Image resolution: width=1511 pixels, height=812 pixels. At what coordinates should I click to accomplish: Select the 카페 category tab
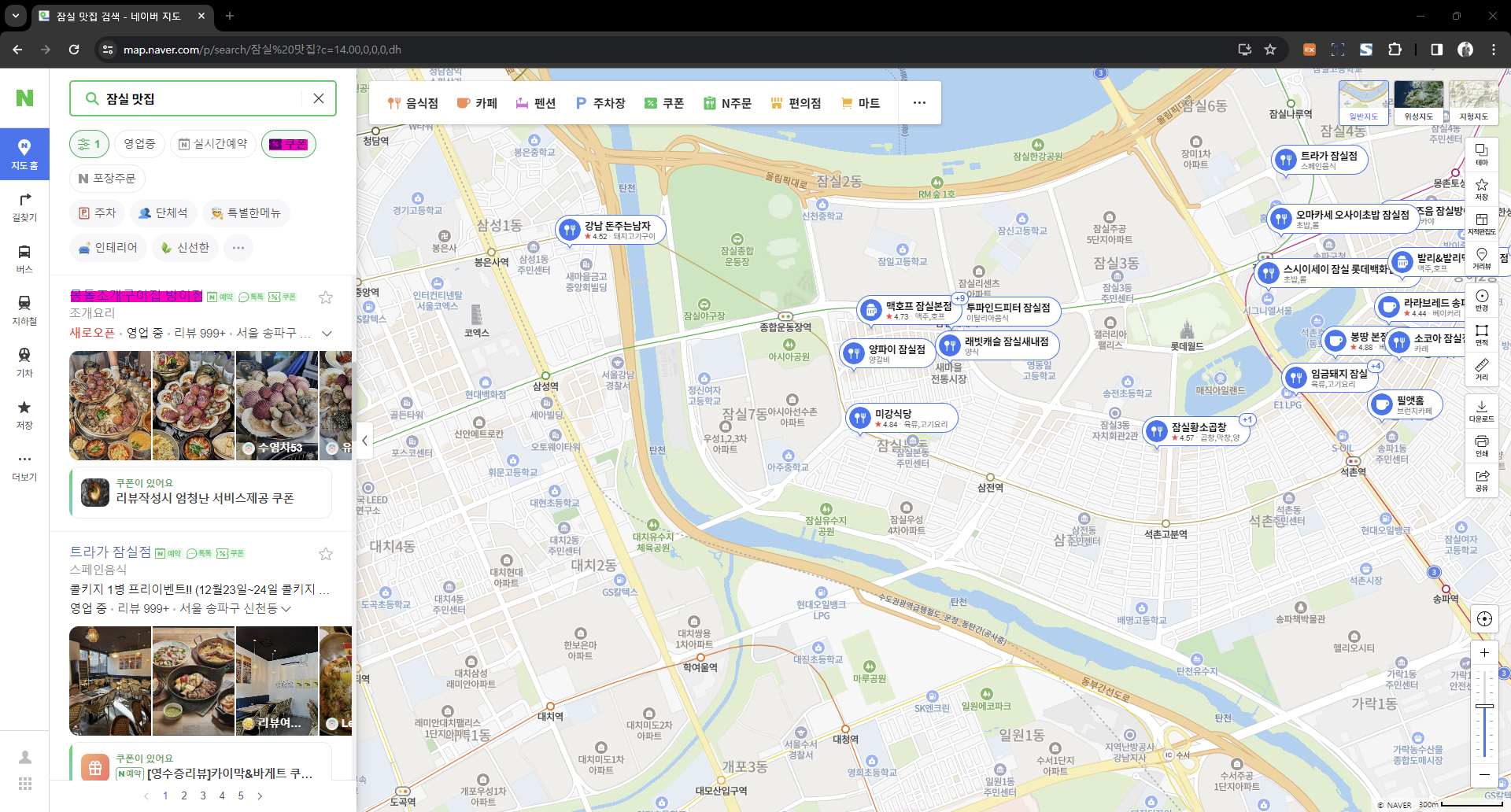477,103
